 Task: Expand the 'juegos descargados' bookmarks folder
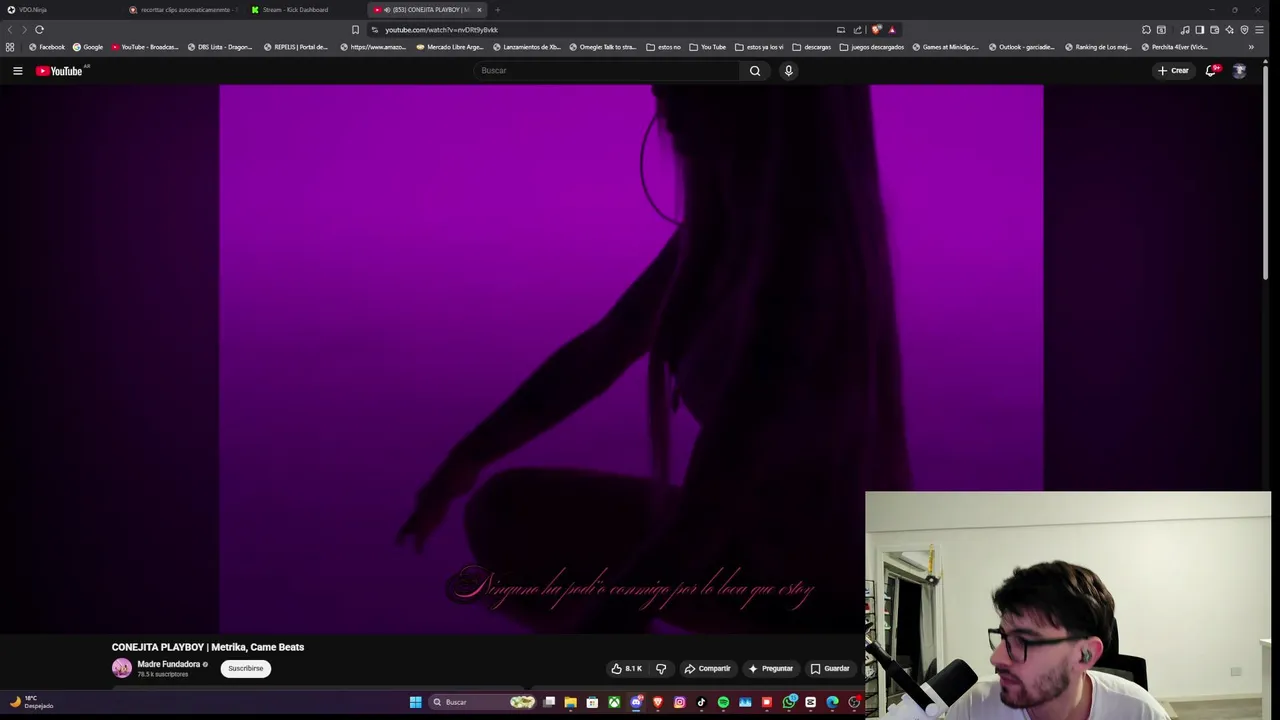tap(871, 47)
